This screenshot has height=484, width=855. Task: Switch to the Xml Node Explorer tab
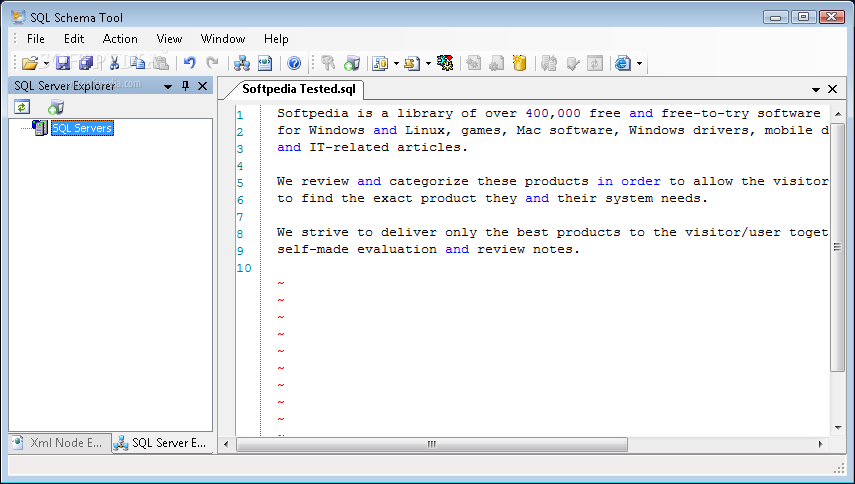[59, 443]
